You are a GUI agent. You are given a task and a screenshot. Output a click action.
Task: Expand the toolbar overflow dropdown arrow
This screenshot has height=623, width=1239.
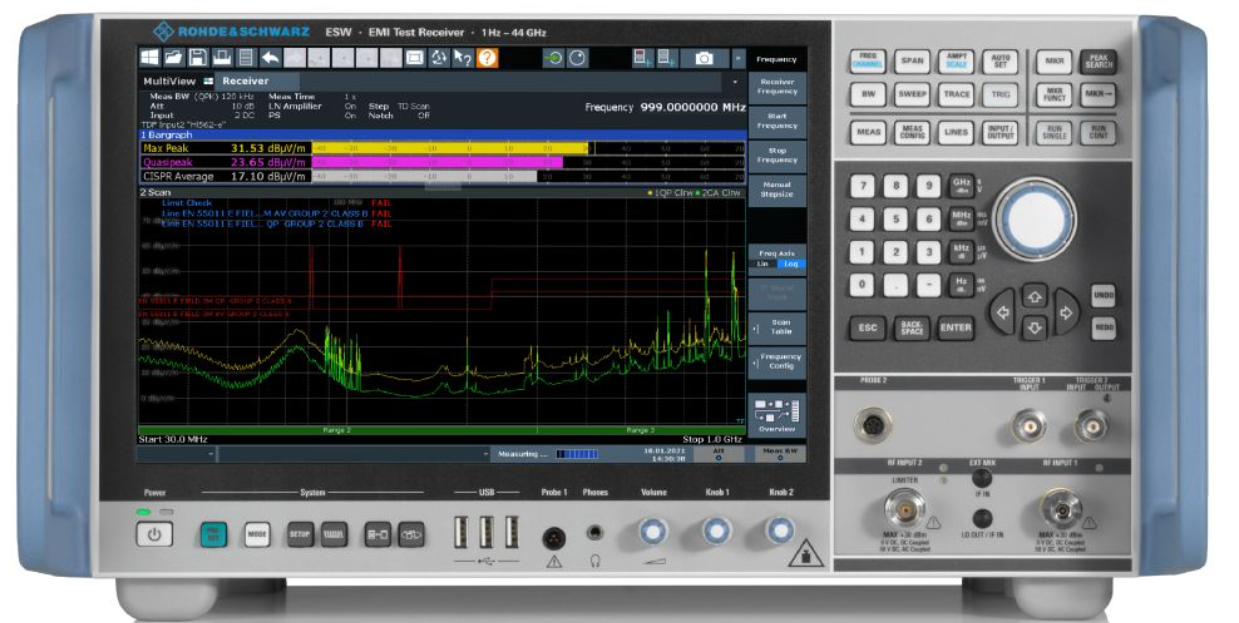[x=738, y=59]
